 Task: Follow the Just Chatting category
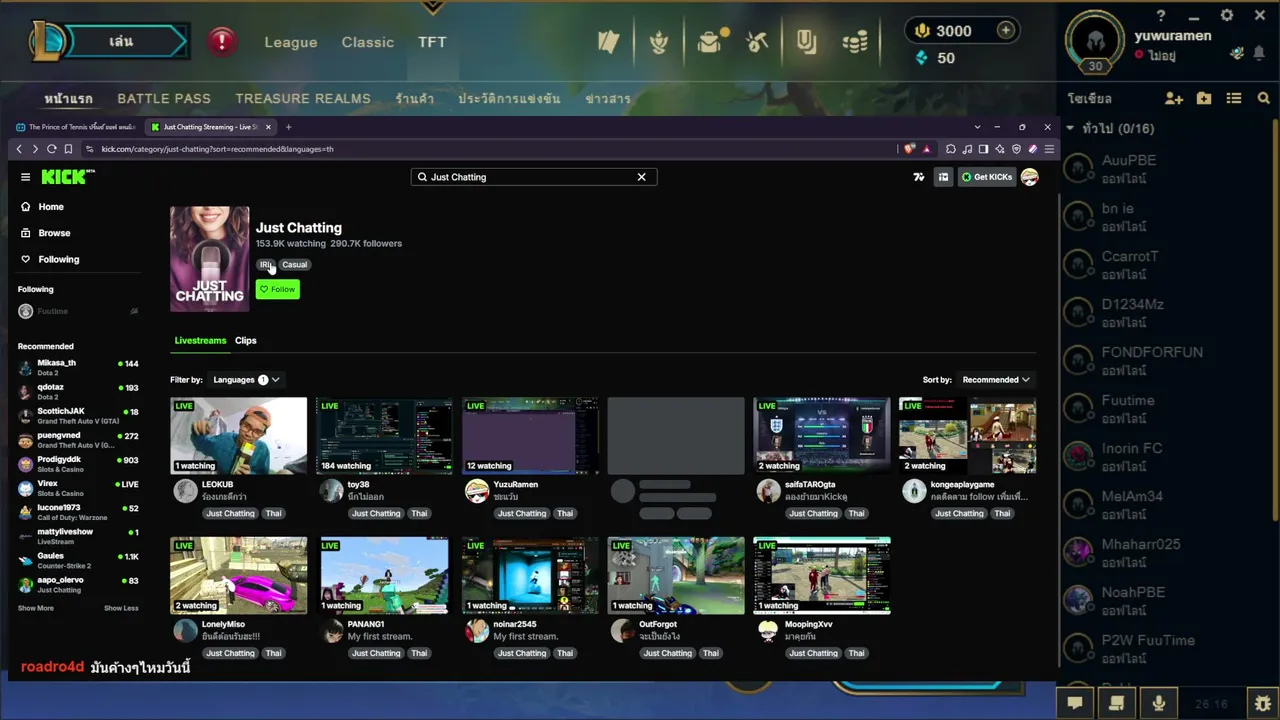(x=277, y=289)
